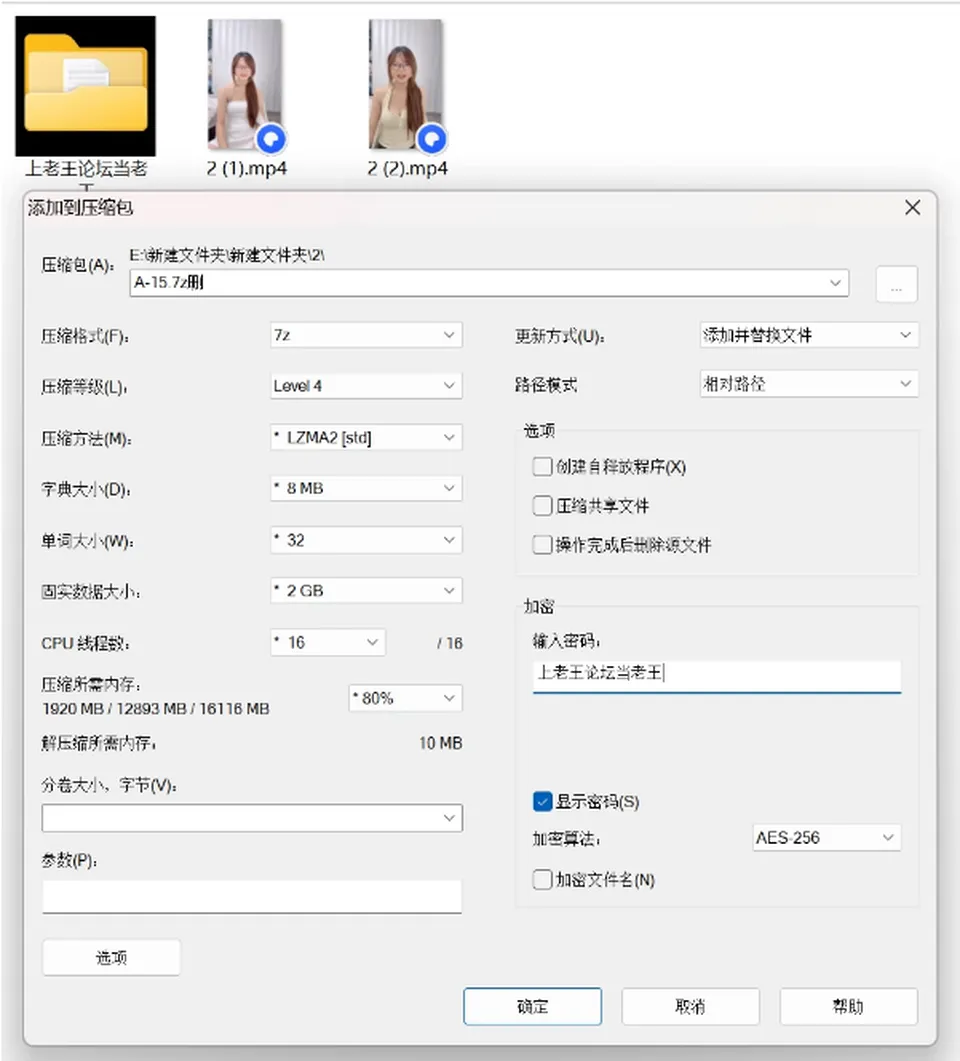Select the 2 (1).mp4 video thumbnail
The image size is (960, 1061).
(x=245, y=84)
